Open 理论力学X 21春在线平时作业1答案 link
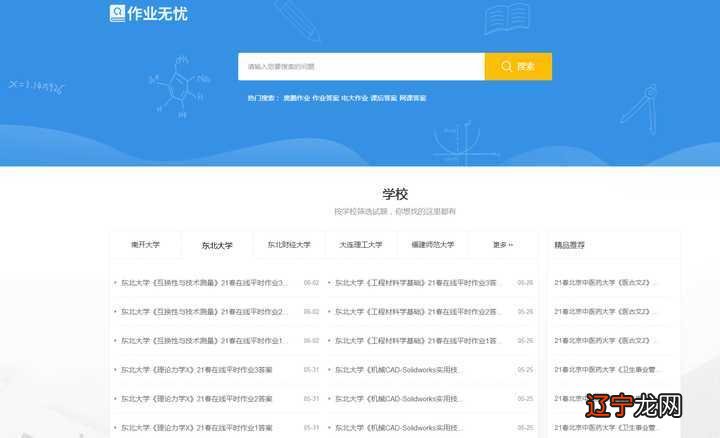 click(x=197, y=427)
